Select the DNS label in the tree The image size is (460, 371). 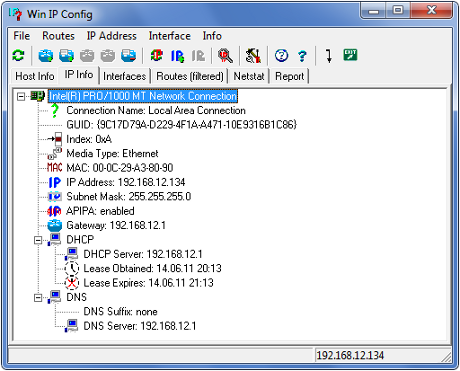pyautogui.click(x=76, y=297)
